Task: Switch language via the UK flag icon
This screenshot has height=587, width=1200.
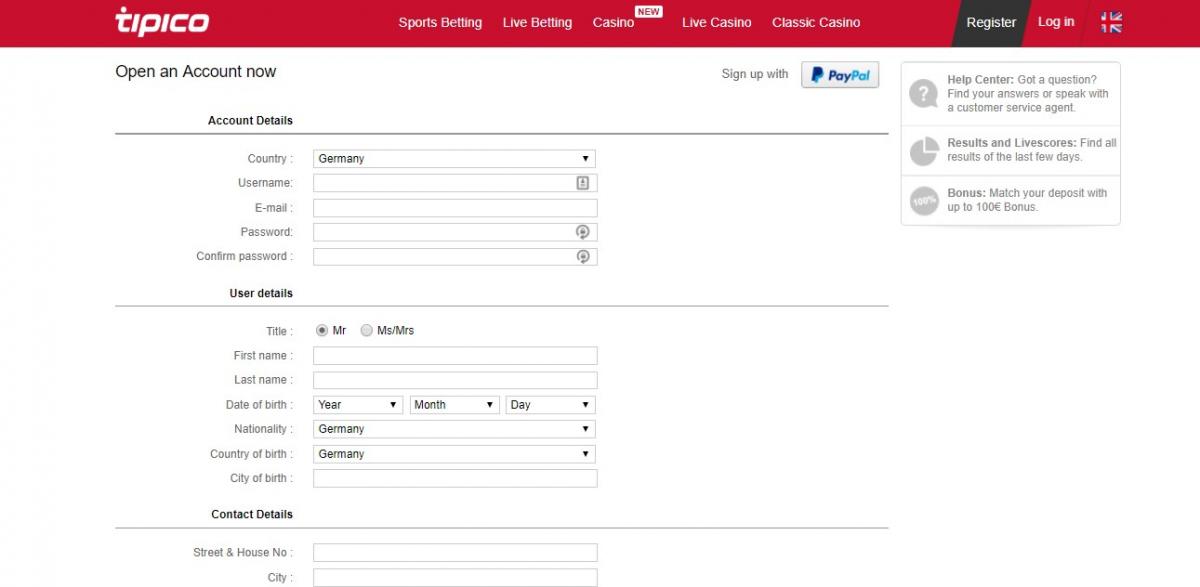Action: [1111, 22]
